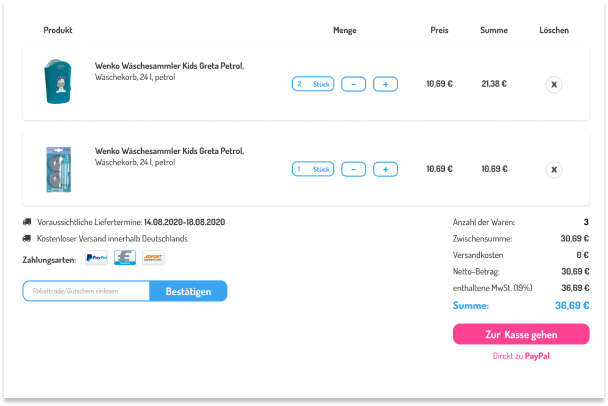Focus the Rabattcode/Gutschein input field
Screen dimensions: 608x406
coord(86,291)
